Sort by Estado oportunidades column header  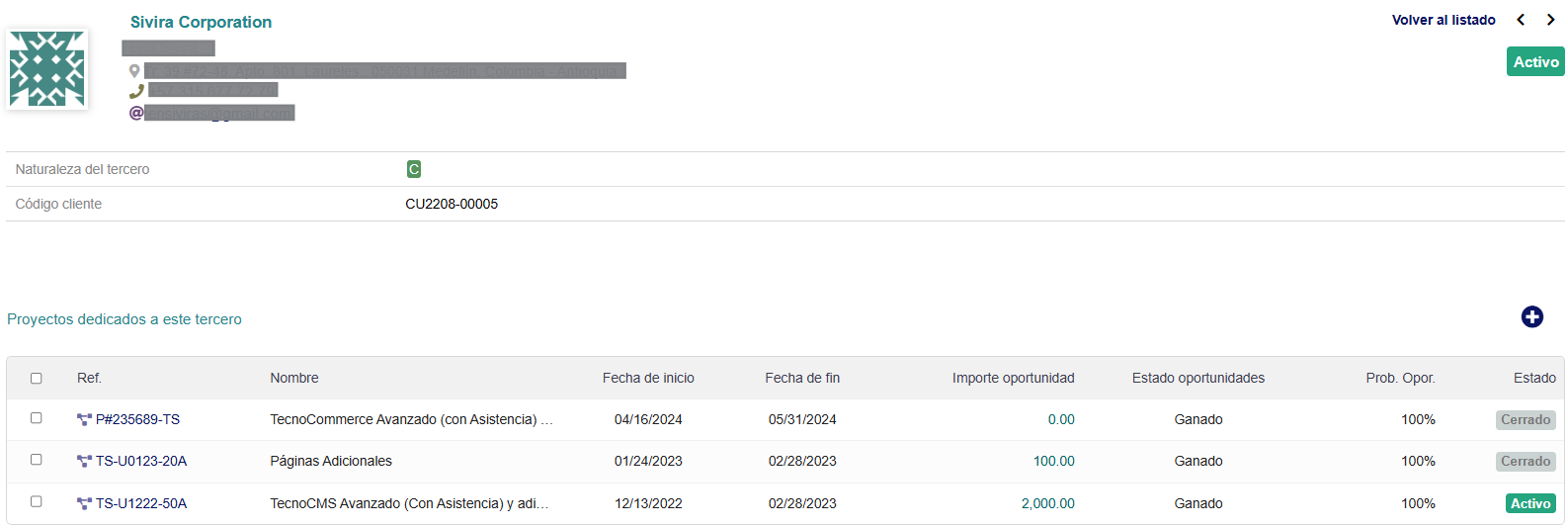coord(1197,378)
